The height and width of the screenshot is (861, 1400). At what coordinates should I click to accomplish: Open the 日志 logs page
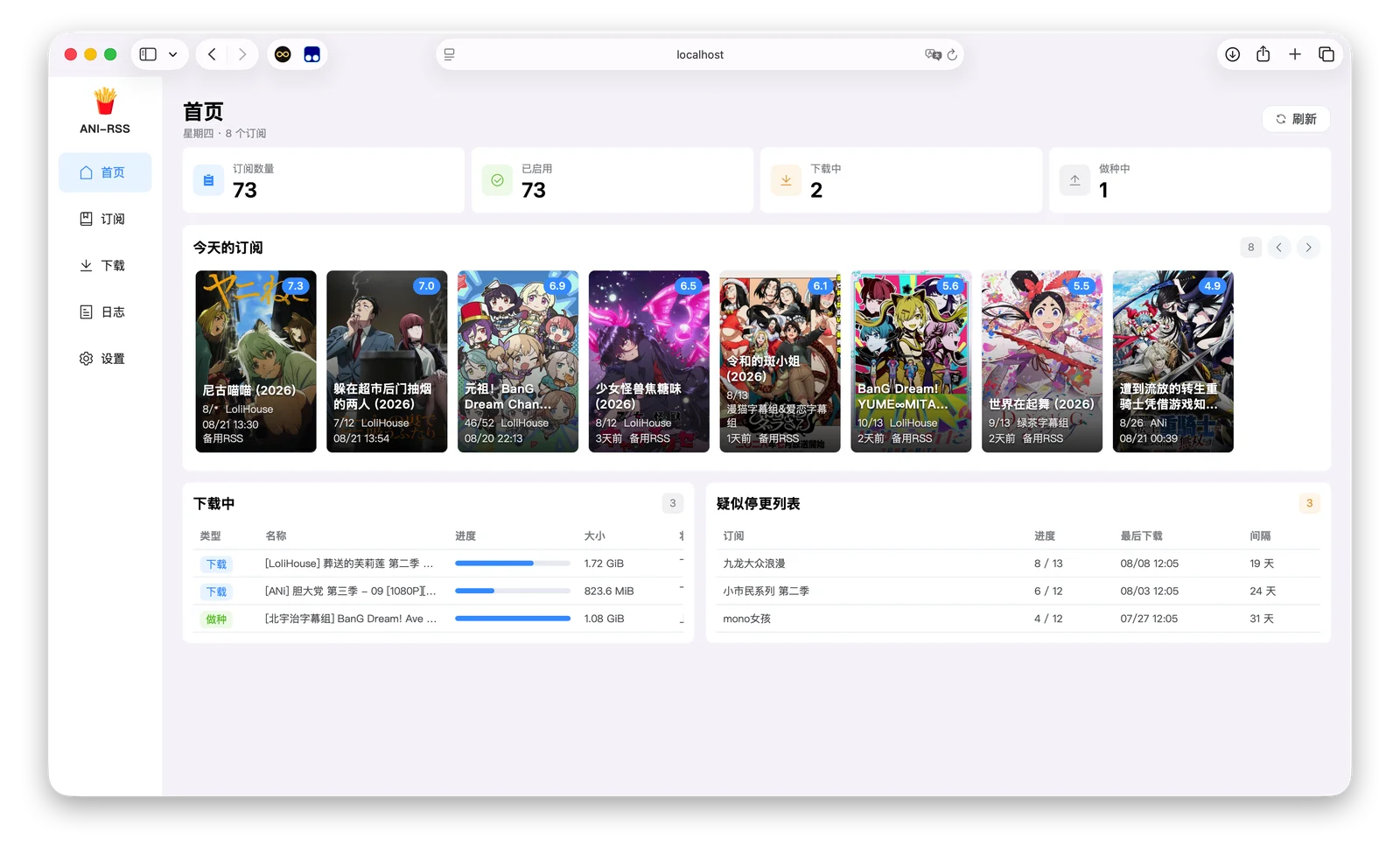click(x=105, y=311)
